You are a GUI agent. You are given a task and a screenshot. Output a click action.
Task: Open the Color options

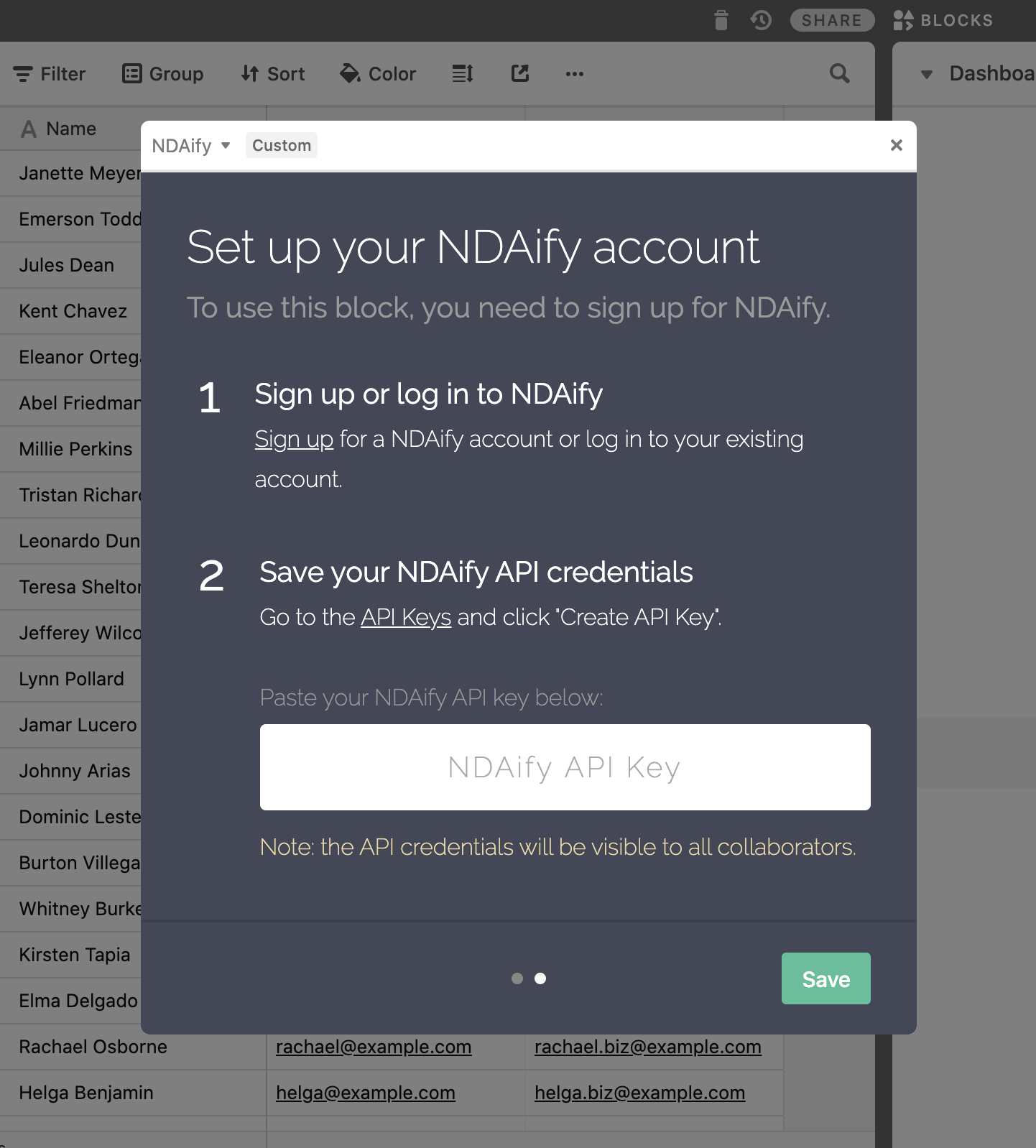[x=378, y=74]
